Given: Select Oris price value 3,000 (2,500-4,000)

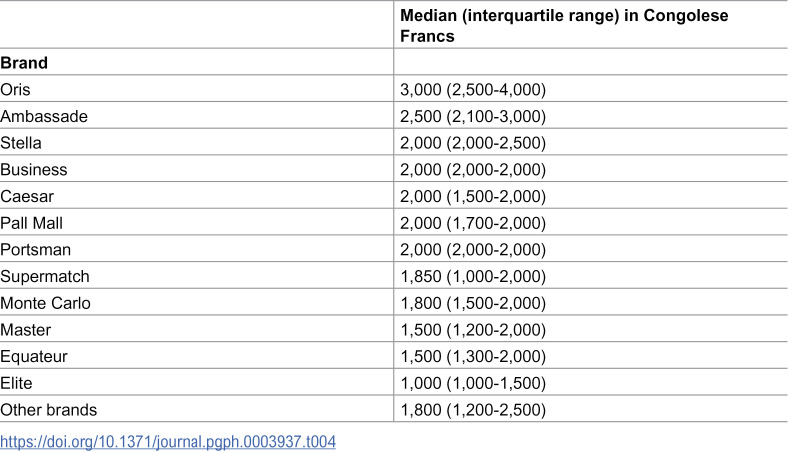Looking at the screenshot, I should click(x=473, y=89).
